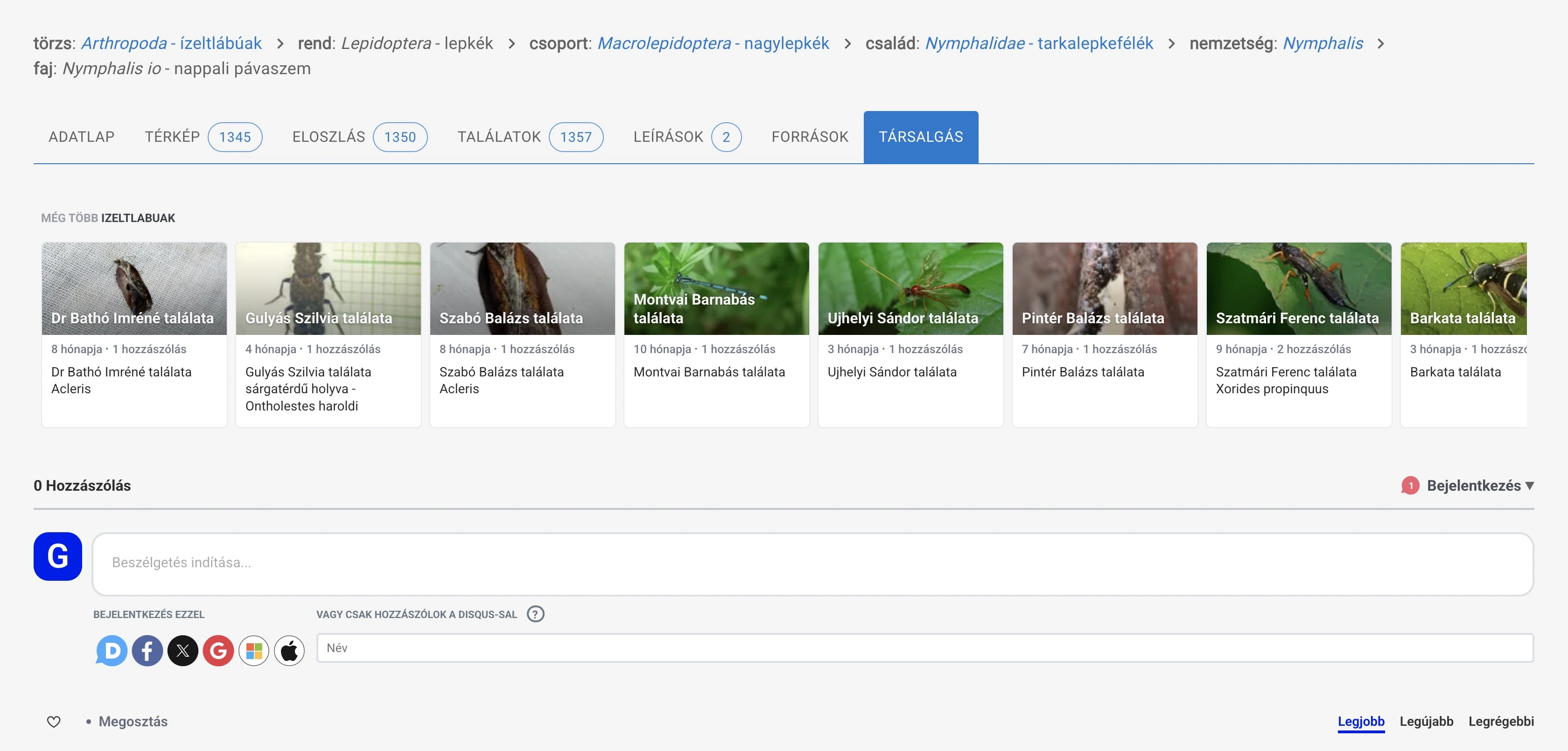Sort comments by Legrégebbi
1568x751 pixels.
1500,722
